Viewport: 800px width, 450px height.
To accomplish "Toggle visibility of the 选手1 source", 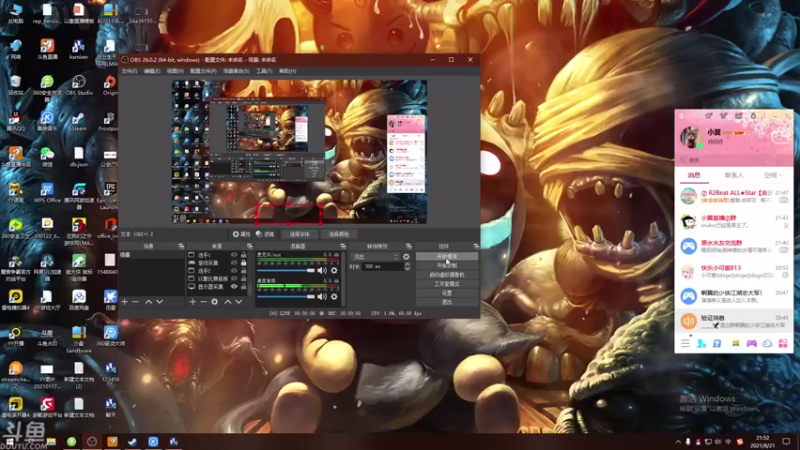I will click(x=234, y=255).
